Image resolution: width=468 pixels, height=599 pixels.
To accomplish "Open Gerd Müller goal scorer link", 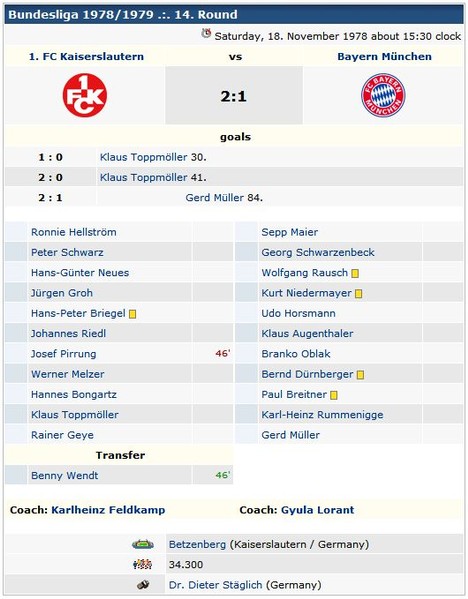I will point(214,198).
